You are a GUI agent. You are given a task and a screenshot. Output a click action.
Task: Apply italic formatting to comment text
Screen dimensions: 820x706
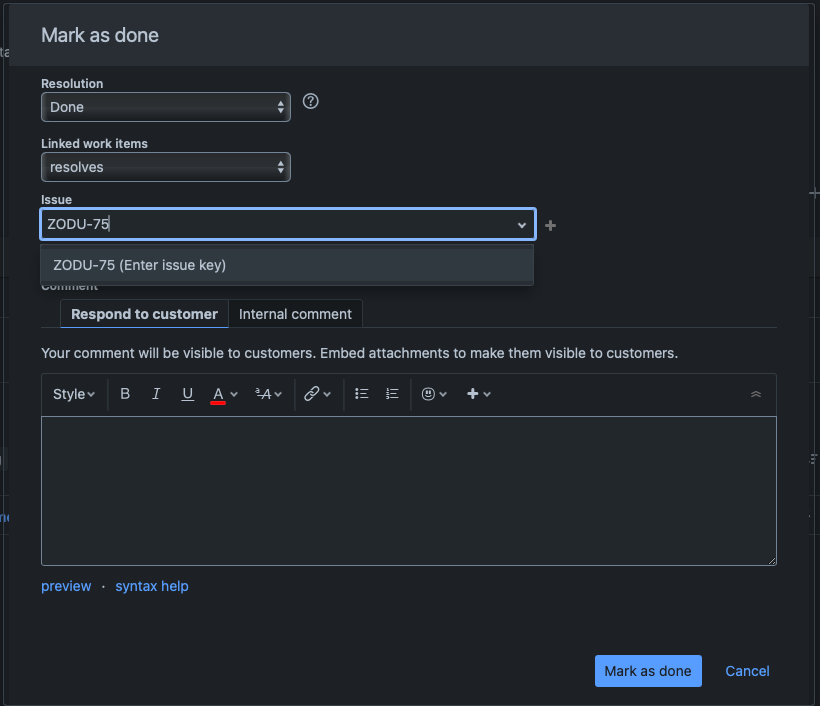tap(156, 393)
